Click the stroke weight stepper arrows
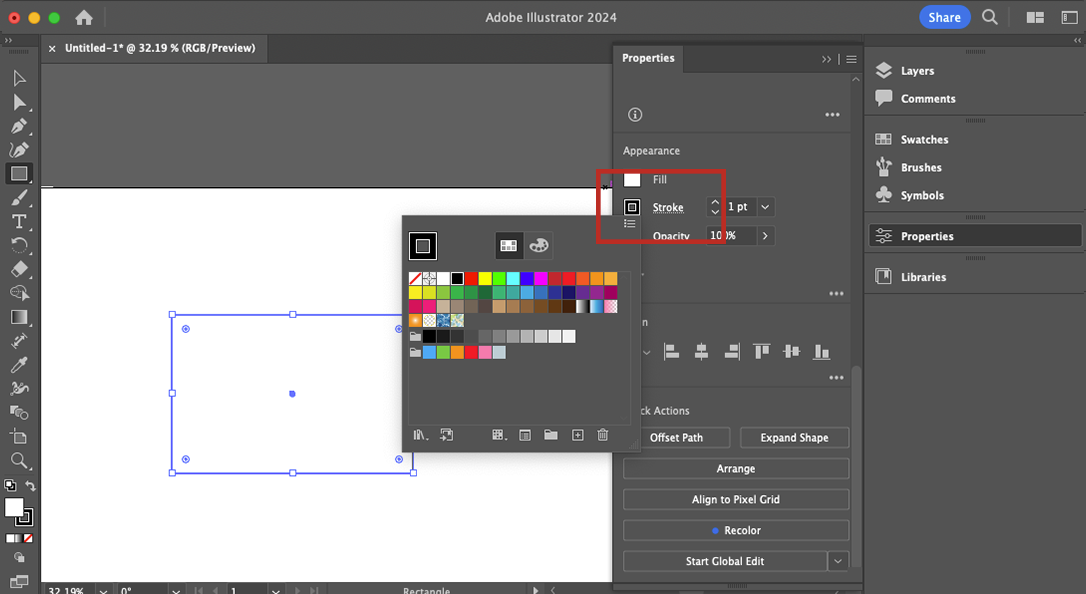This screenshot has width=1086, height=594. click(x=715, y=207)
